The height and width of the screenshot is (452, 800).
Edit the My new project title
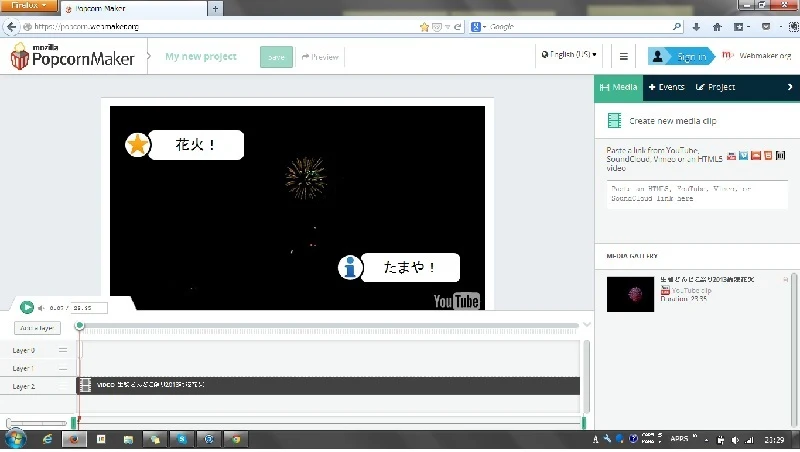point(201,57)
